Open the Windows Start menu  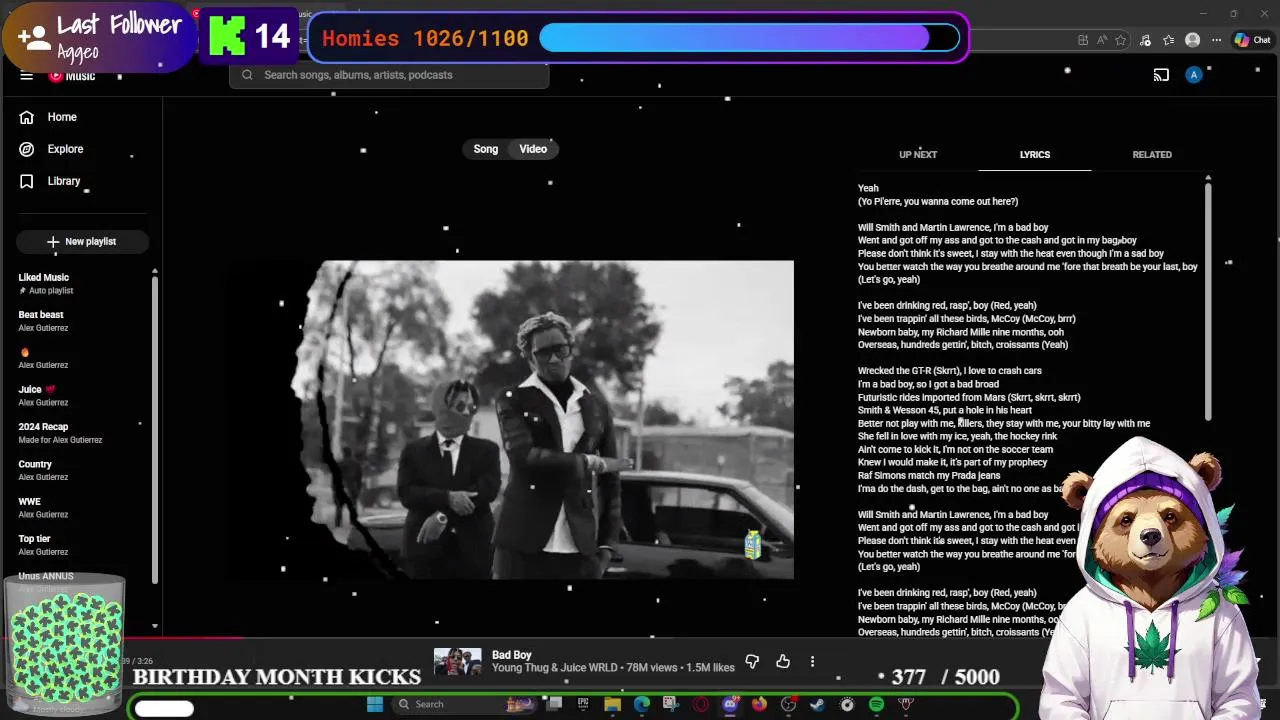pos(375,704)
